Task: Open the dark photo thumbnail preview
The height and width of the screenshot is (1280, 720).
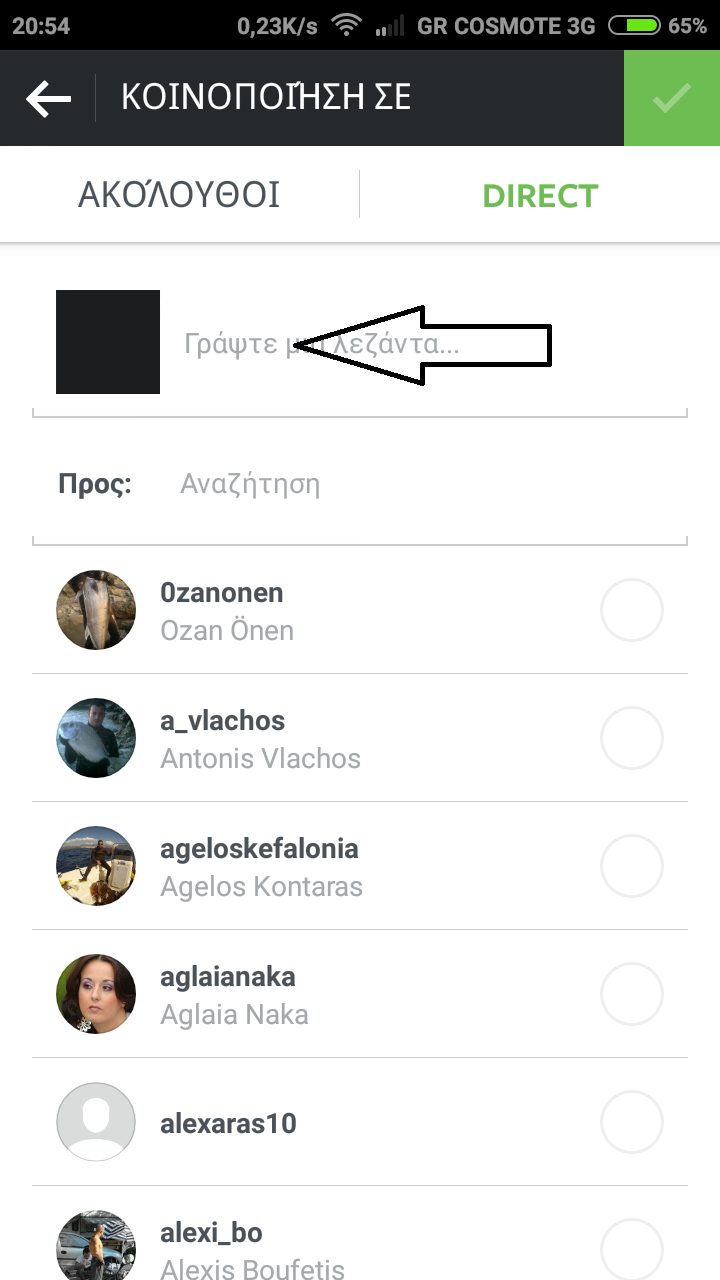Action: pos(108,342)
